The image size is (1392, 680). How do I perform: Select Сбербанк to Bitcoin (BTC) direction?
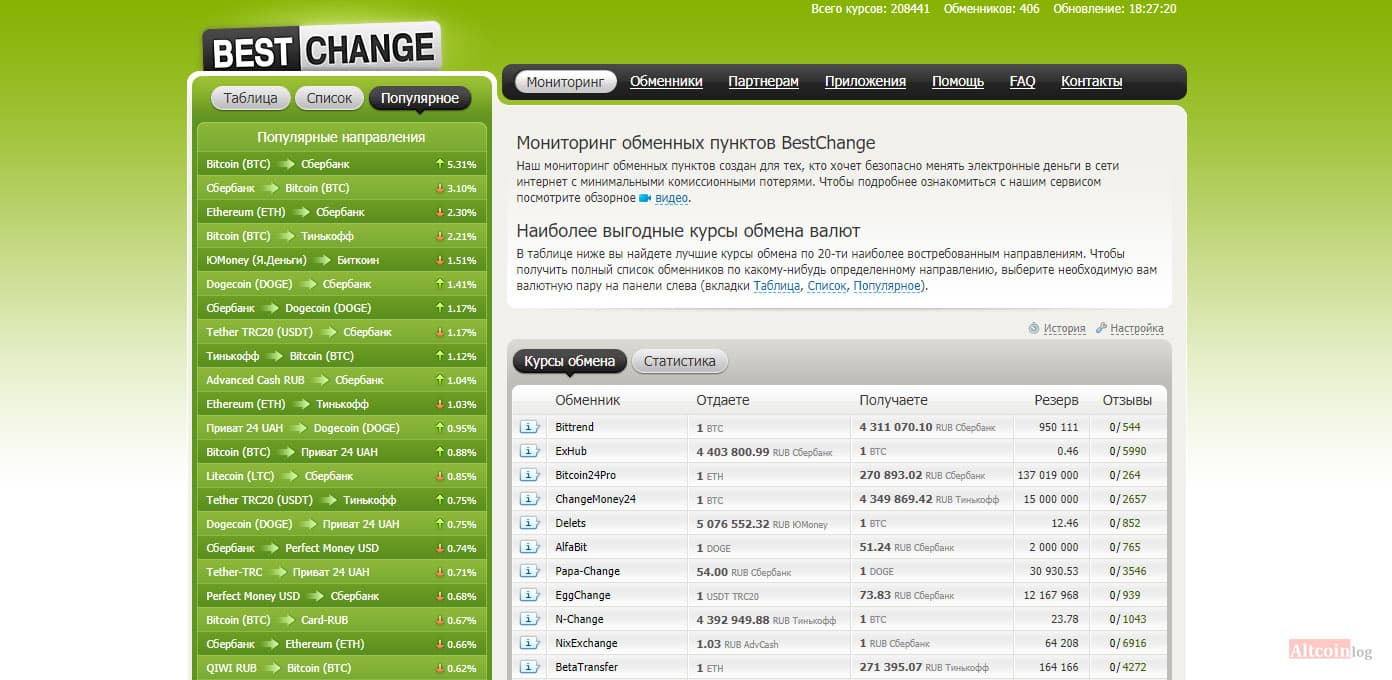341,187
